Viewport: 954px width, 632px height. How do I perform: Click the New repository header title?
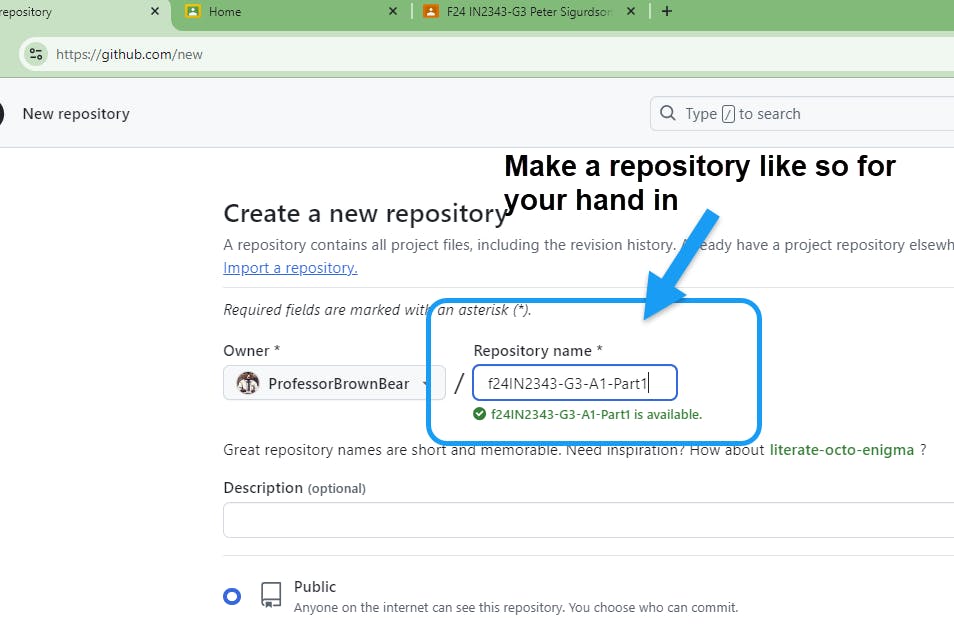(76, 114)
